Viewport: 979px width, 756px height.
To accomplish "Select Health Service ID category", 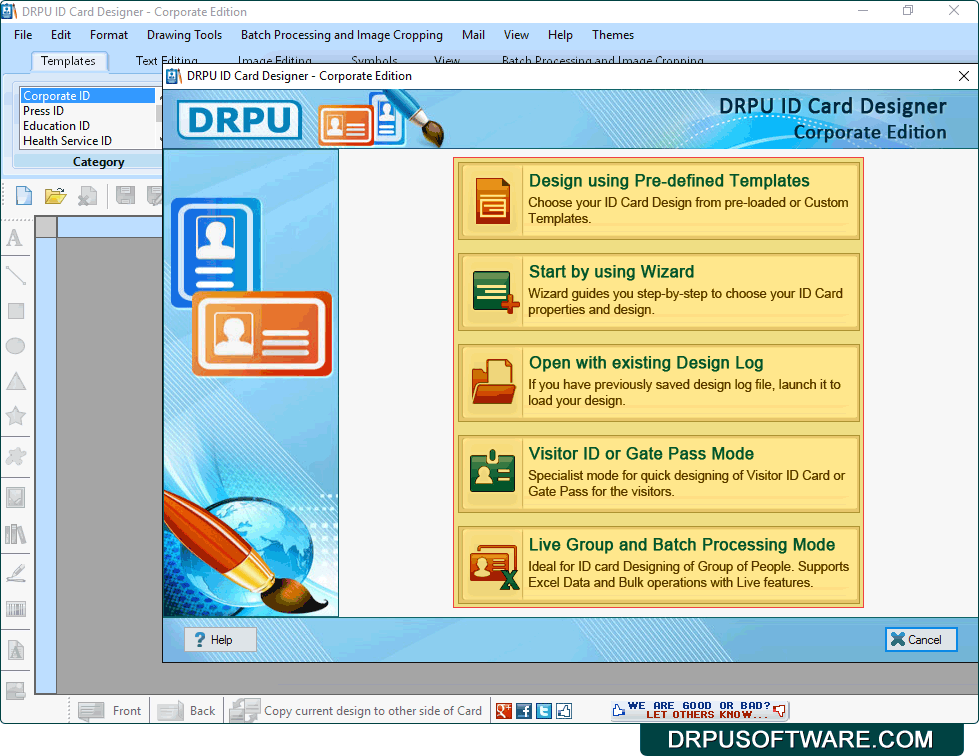I will click(87, 140).
